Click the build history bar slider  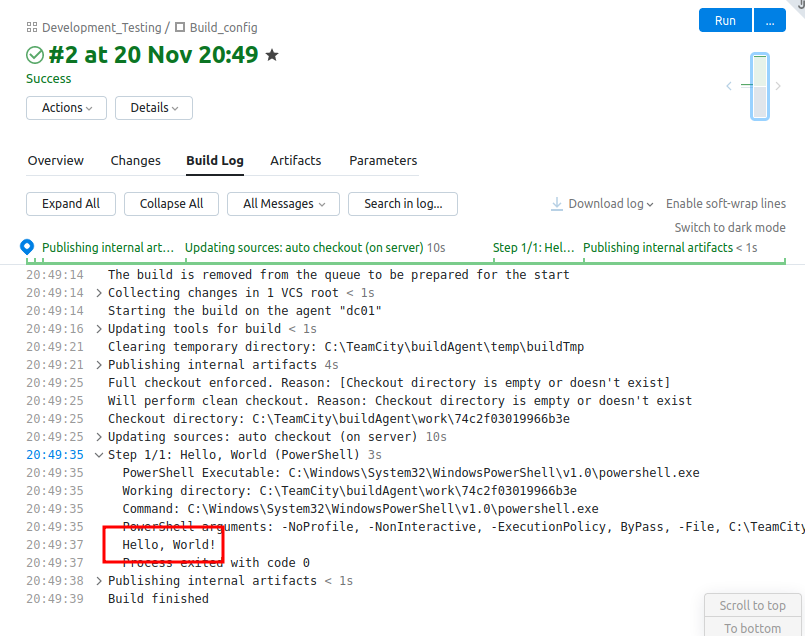760,87
